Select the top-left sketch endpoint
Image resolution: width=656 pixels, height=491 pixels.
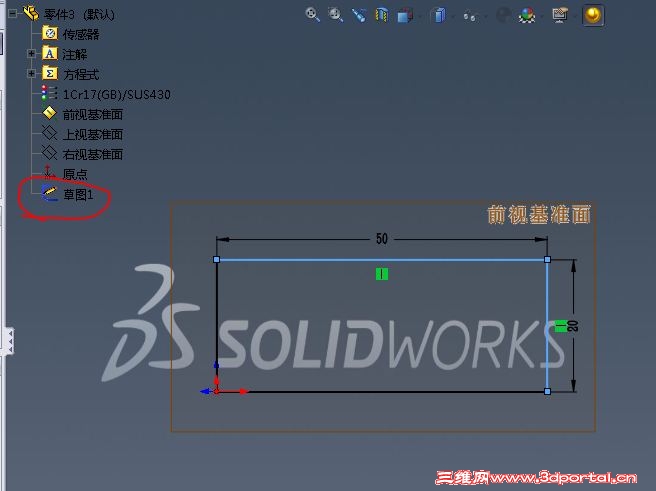216,260
